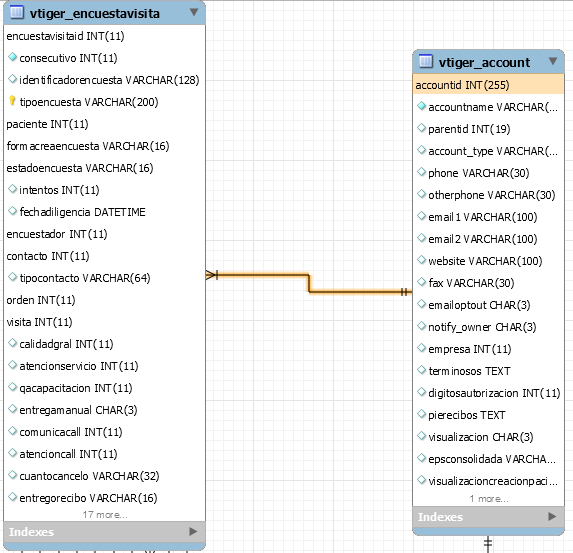Click the vtiger_account table title

click(x=484, y=63)
